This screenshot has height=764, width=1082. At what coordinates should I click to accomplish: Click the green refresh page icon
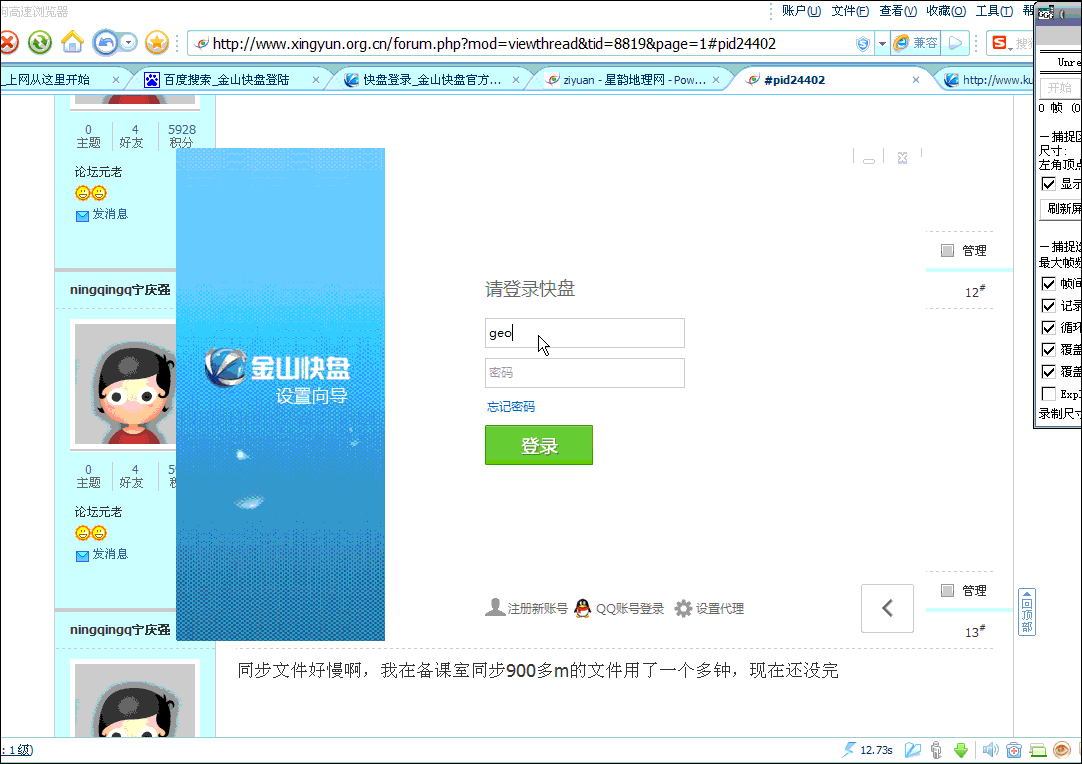click(40, 43)
